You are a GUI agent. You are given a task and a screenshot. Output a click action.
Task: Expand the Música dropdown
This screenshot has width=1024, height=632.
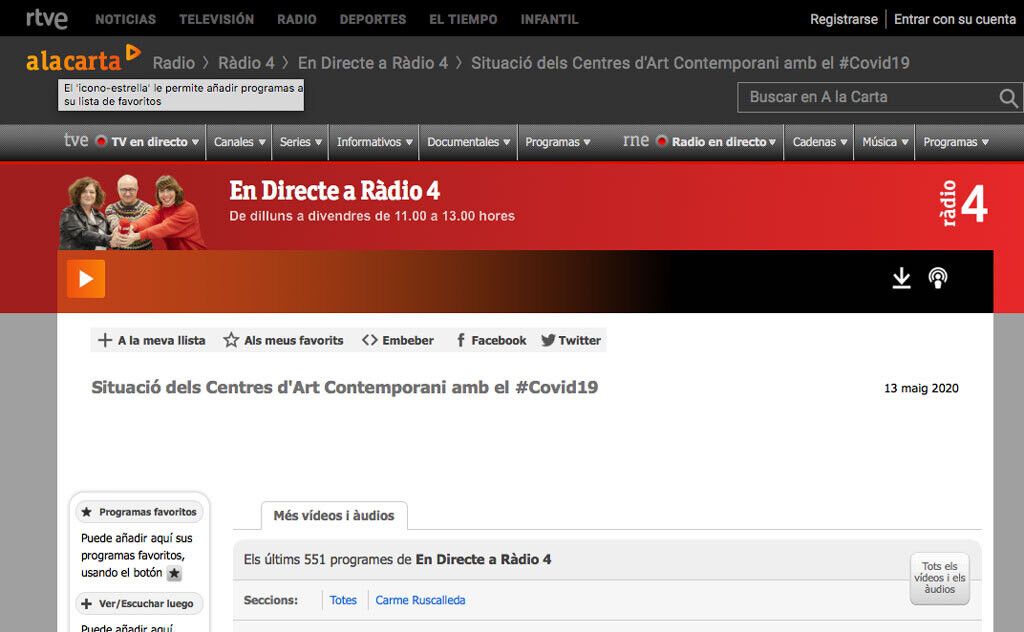pos(884,142)
